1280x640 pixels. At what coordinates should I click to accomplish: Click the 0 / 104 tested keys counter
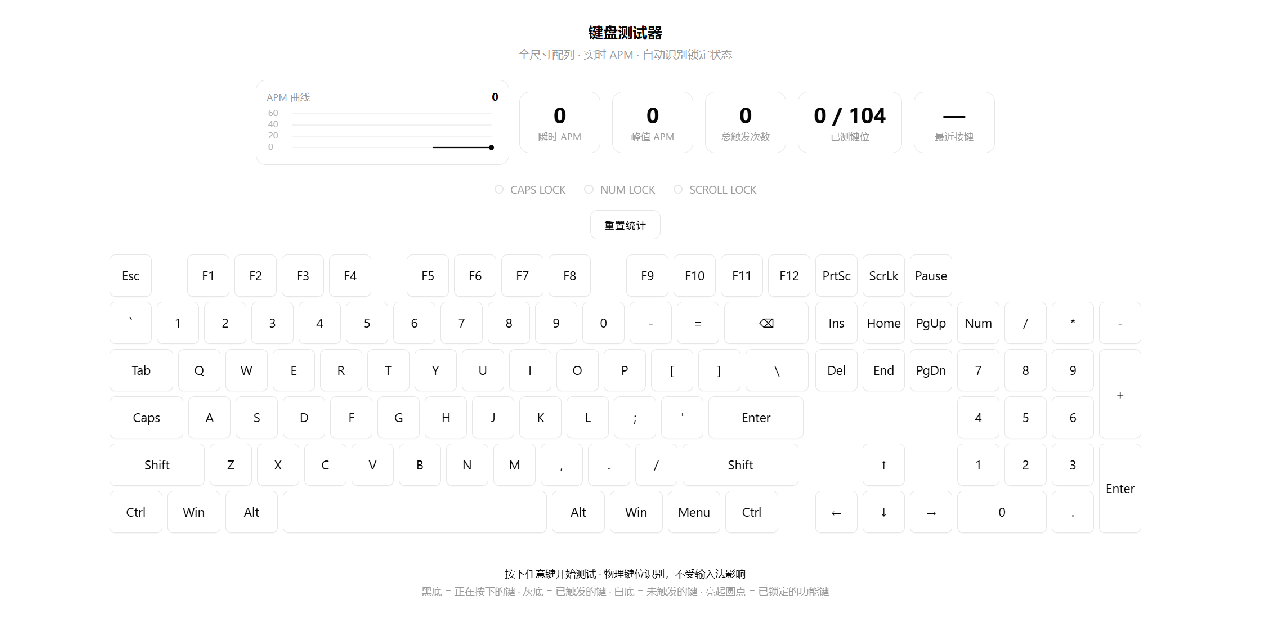click(x=850, y=123)
